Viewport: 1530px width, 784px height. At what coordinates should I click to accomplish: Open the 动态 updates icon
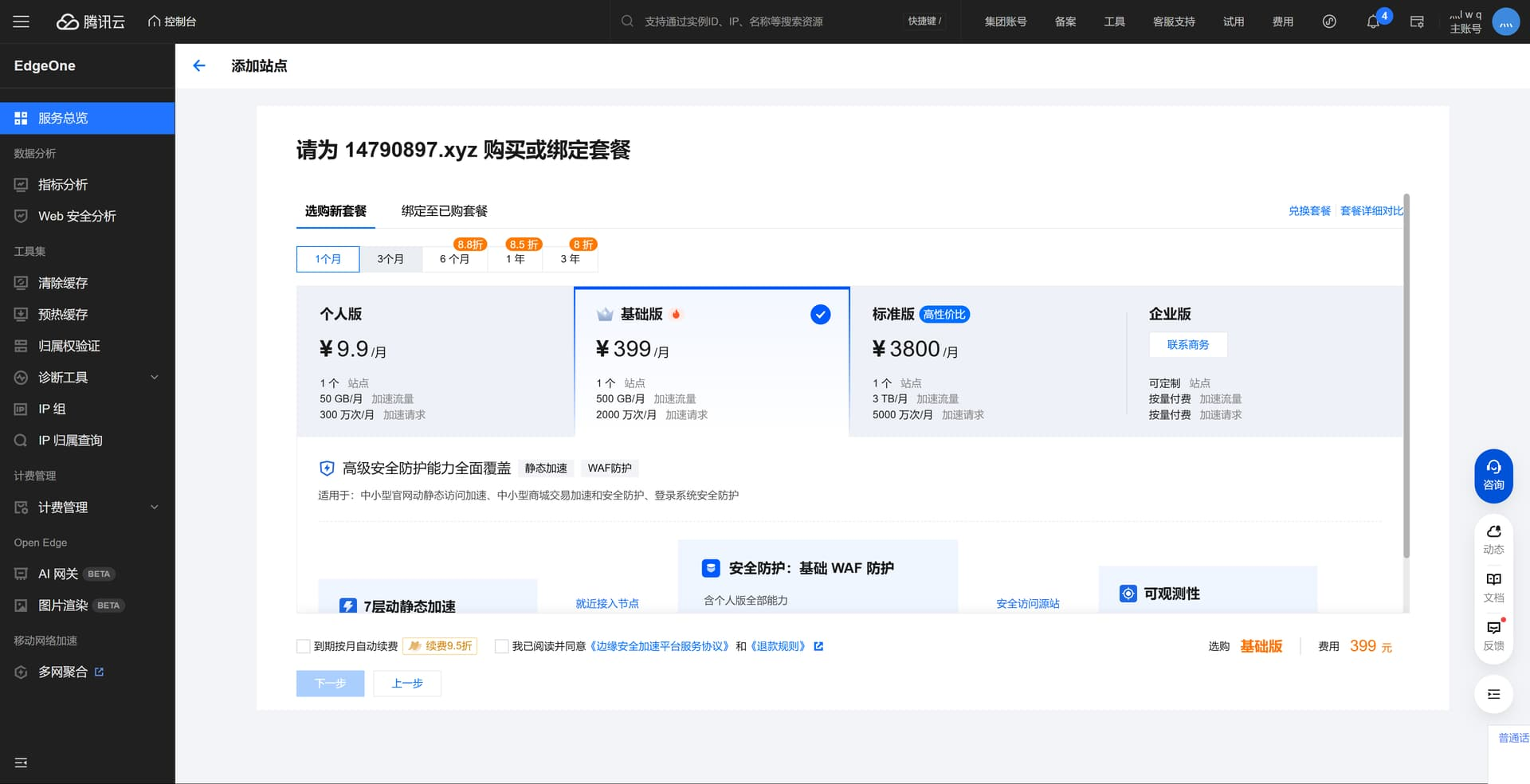pyautogui.click(x=1493, y=539)
